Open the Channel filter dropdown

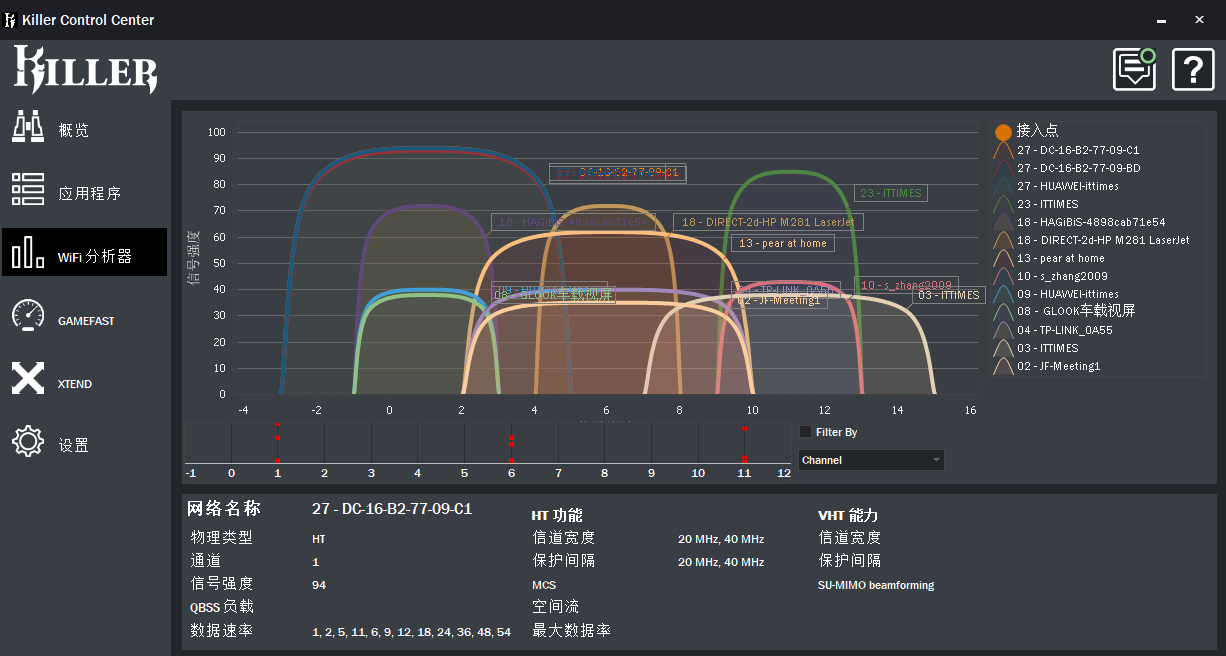point(870,459)
